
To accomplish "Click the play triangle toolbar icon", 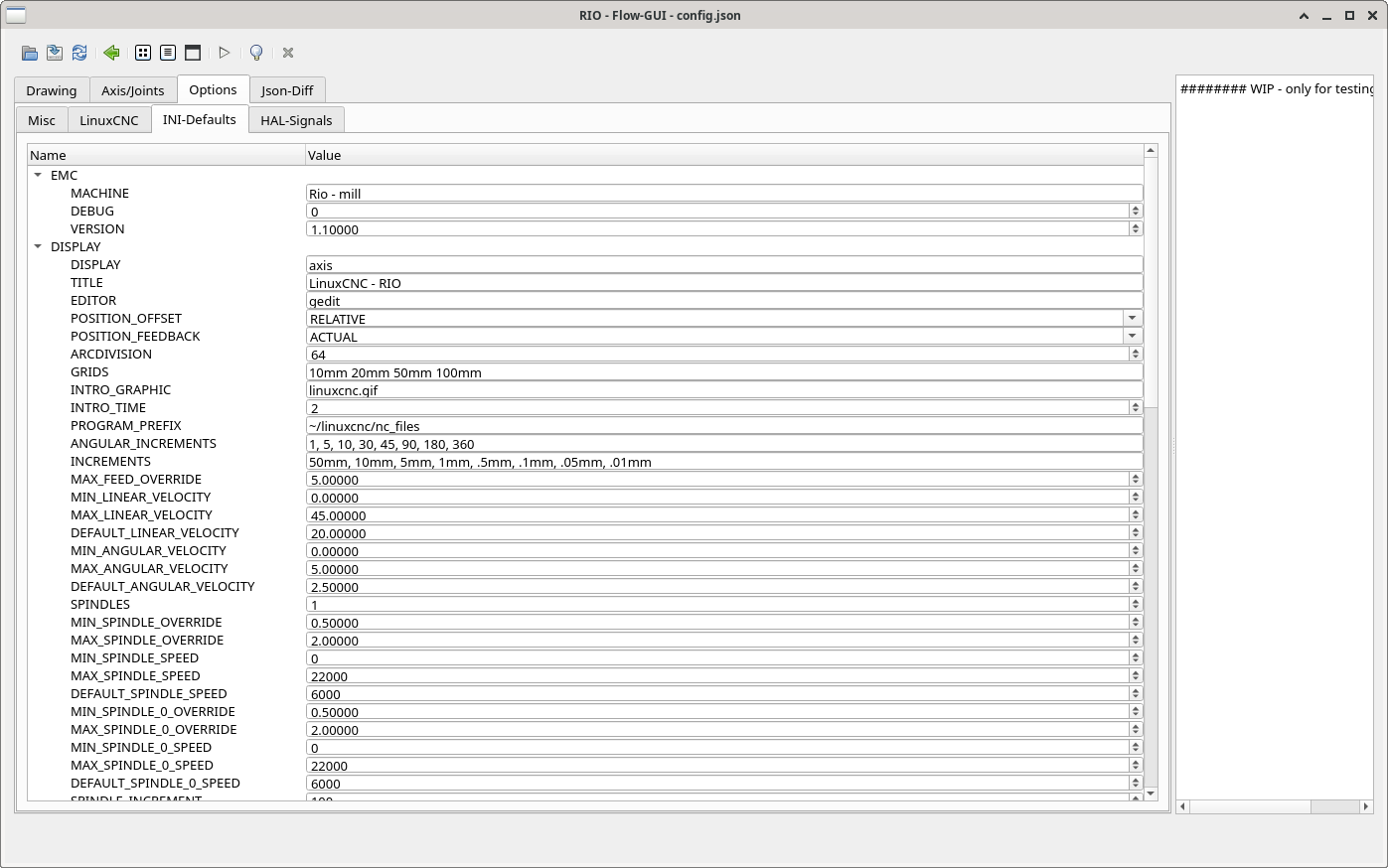I will pos(225,53).
